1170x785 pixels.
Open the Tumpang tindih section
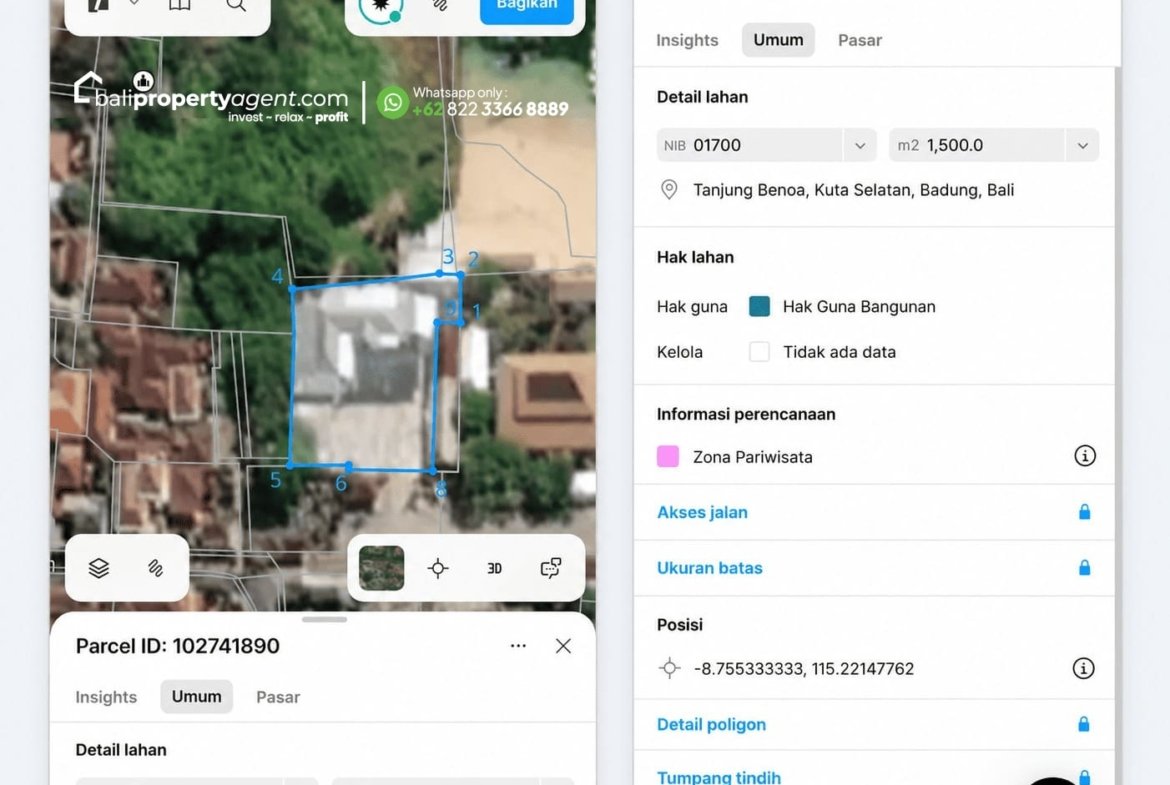click(x=874, y=770)
